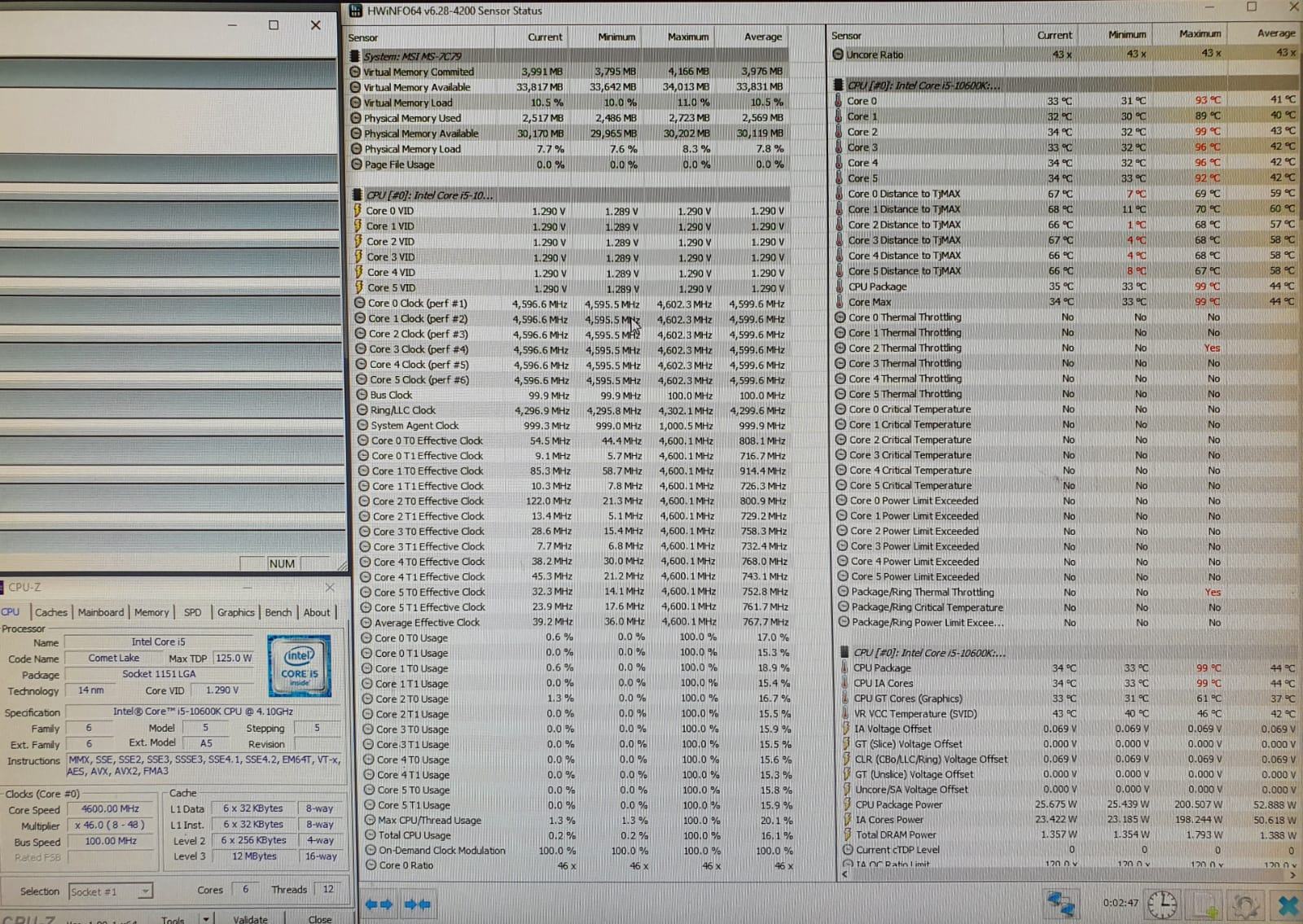
Task: Start logging with the log file icon
Action: 1205,905
